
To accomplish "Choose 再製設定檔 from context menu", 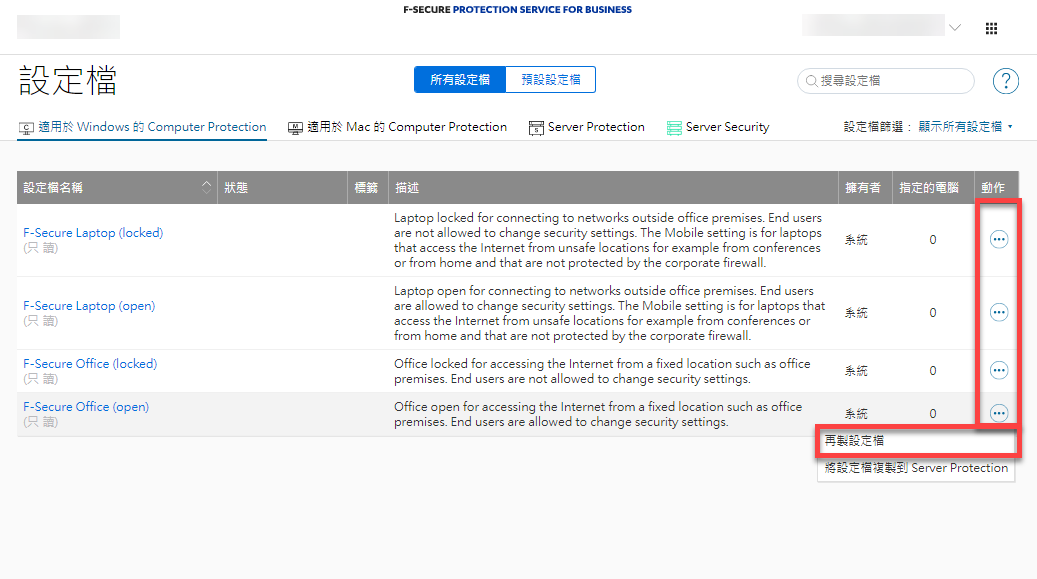I will click(x=854, y=440).
